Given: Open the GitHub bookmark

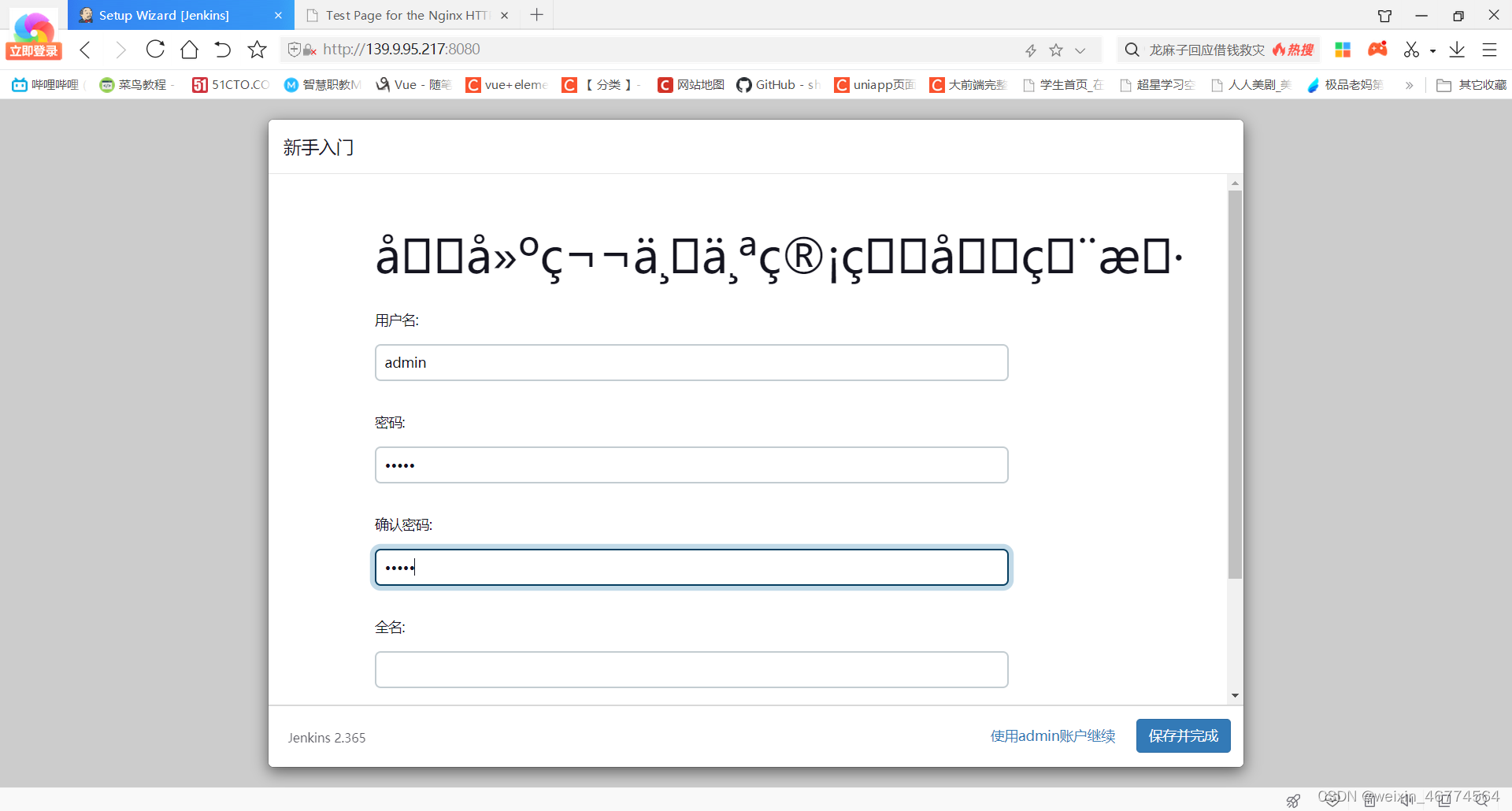Looking at the screenshot, I should pyautogui.click(x=778, y=84).
